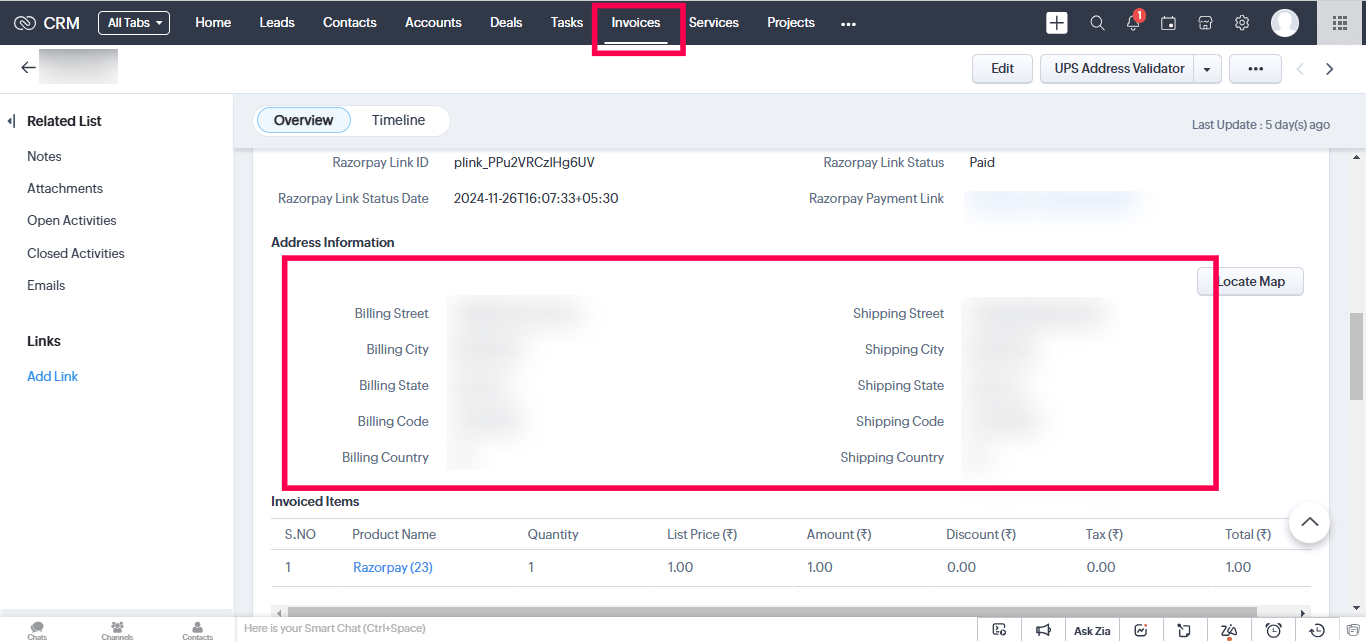The height and width of the screenshot is (641, 1366).
Task: Click the Invoiced Items horizontal scrollbar
Action: pos(772,611)
